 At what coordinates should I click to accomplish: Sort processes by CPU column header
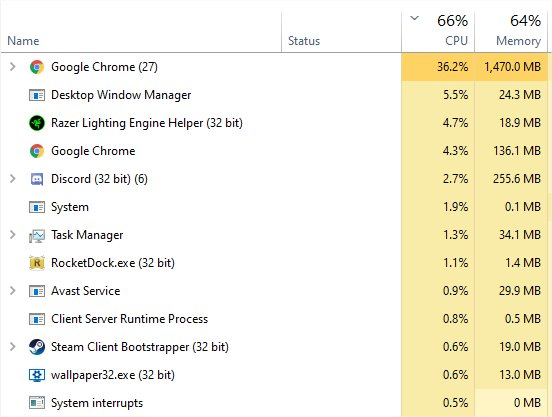pos(438,32)
